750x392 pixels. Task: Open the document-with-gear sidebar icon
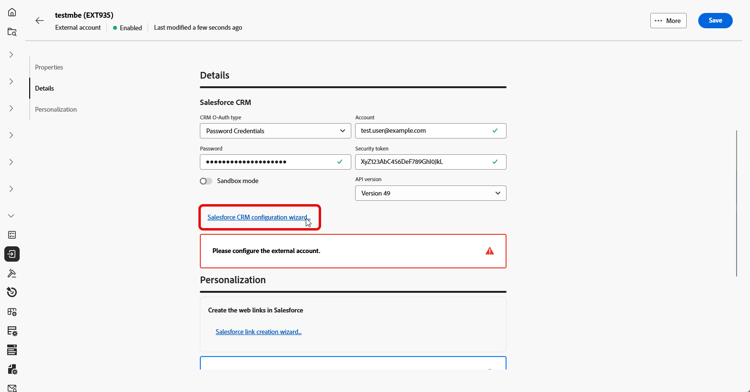pyautogui.click(x=12, y=369)
